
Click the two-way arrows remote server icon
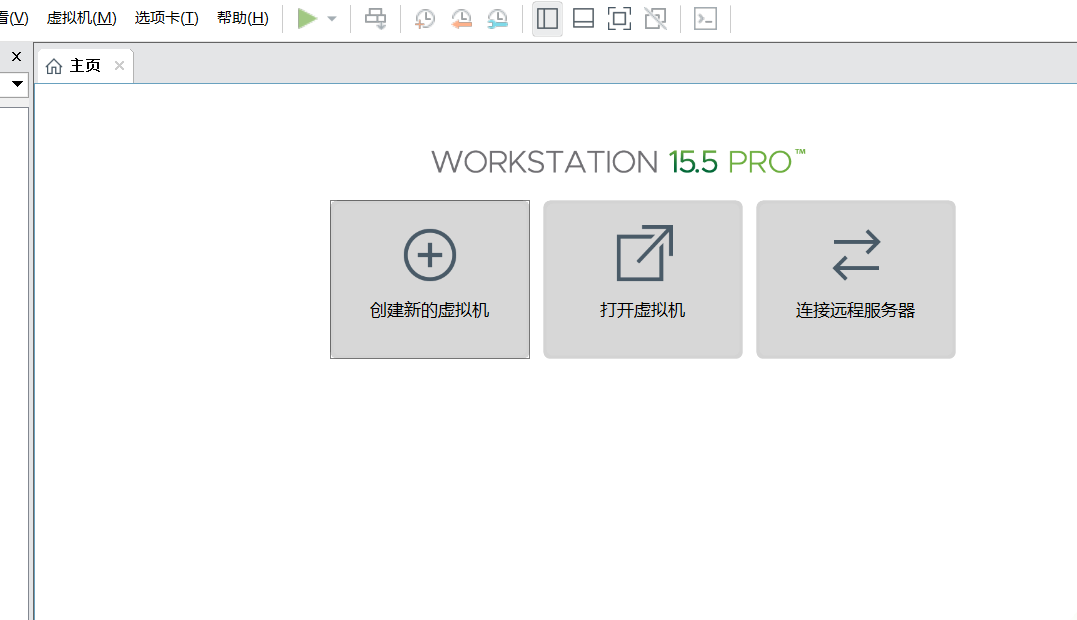click(856, 255)
